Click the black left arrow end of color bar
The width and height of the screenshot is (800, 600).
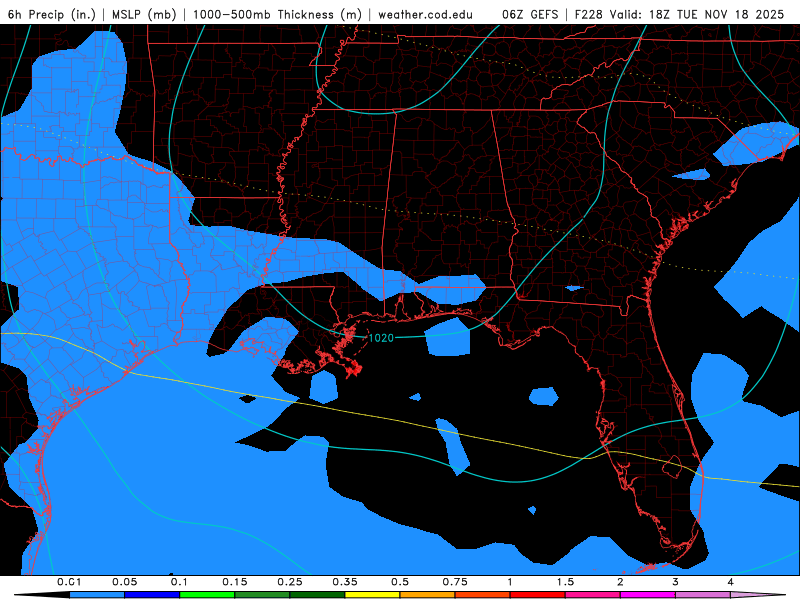[42, 595]
